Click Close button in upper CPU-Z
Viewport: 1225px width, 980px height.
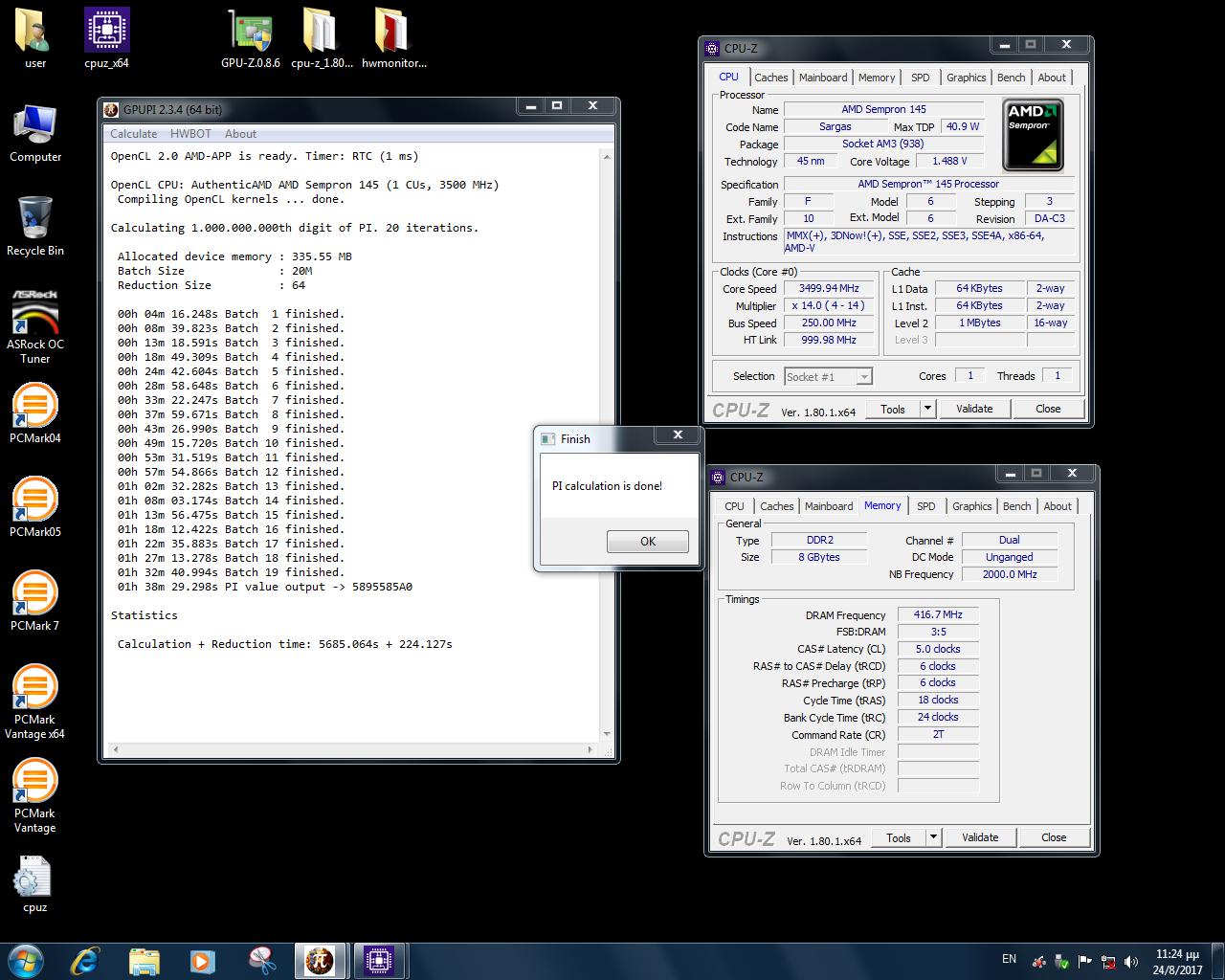pos(1048,409)
